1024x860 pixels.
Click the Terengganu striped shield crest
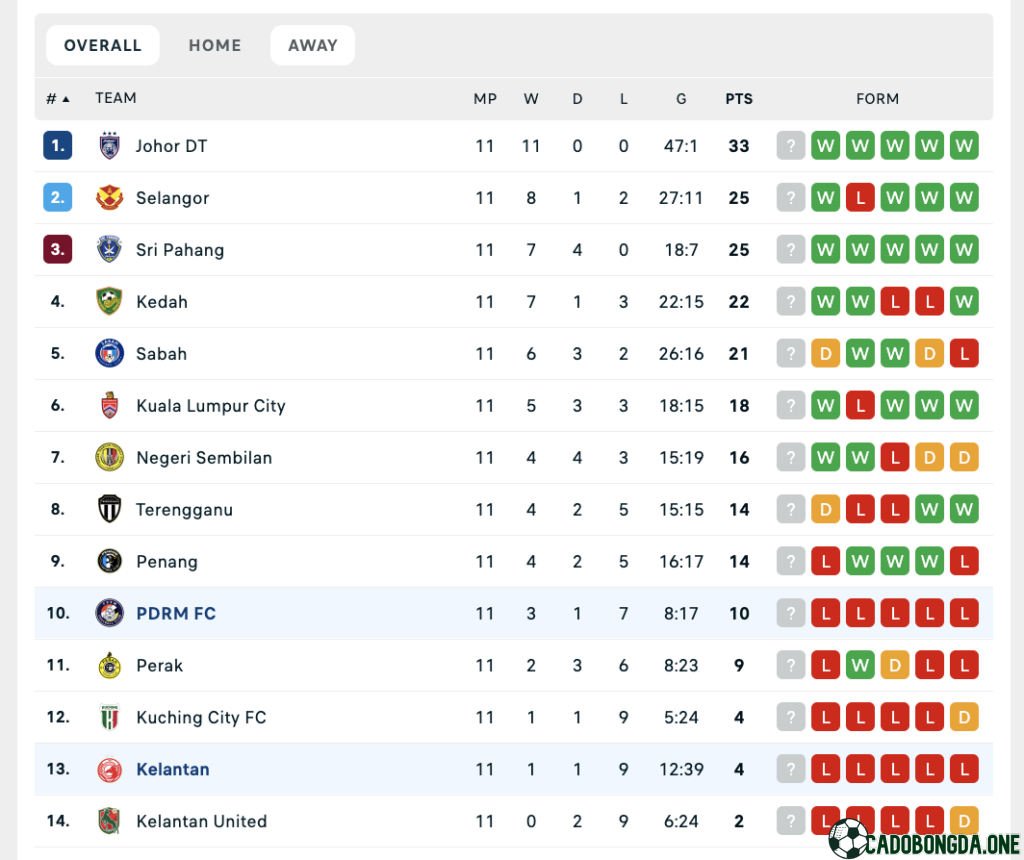109,509
